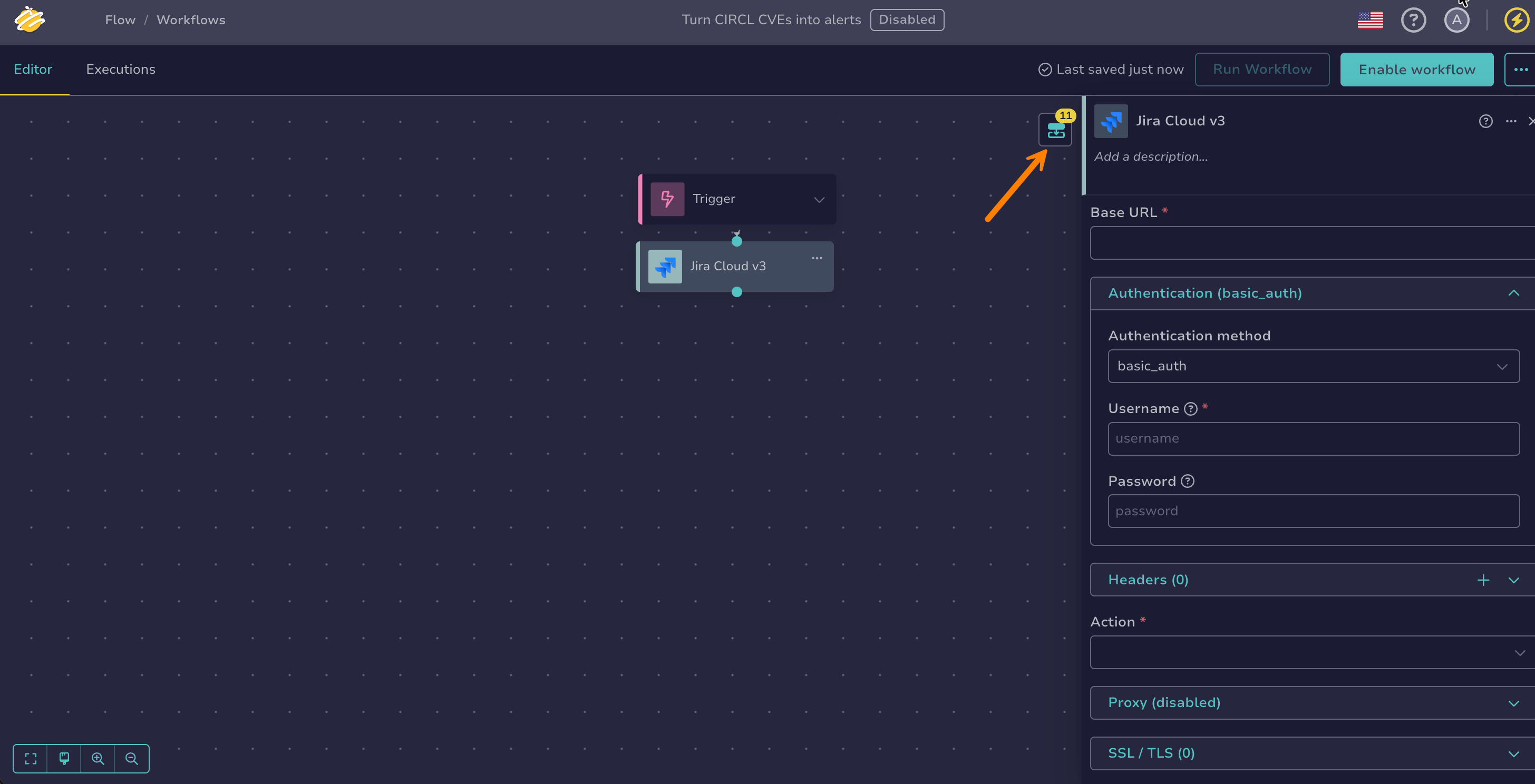Image resolution: width=1535 pixels, height=784 pixels.
Task: Click the canvas pin/lock icon
Action: tap(64, 758)
